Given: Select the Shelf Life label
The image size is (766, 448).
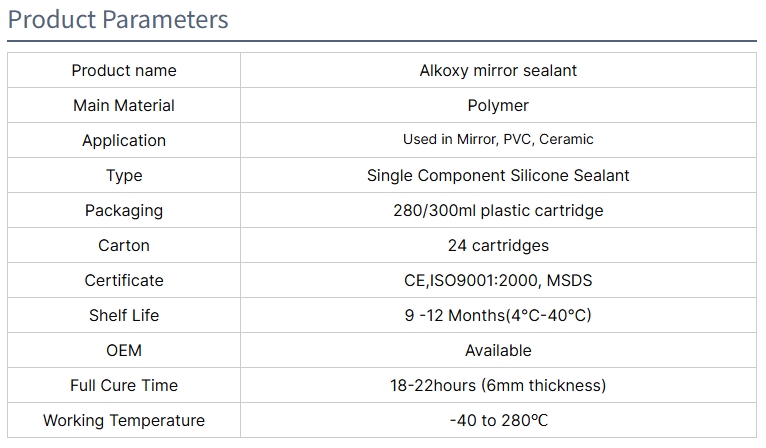Looking at the screenshot, I should (x=124, y=316).
